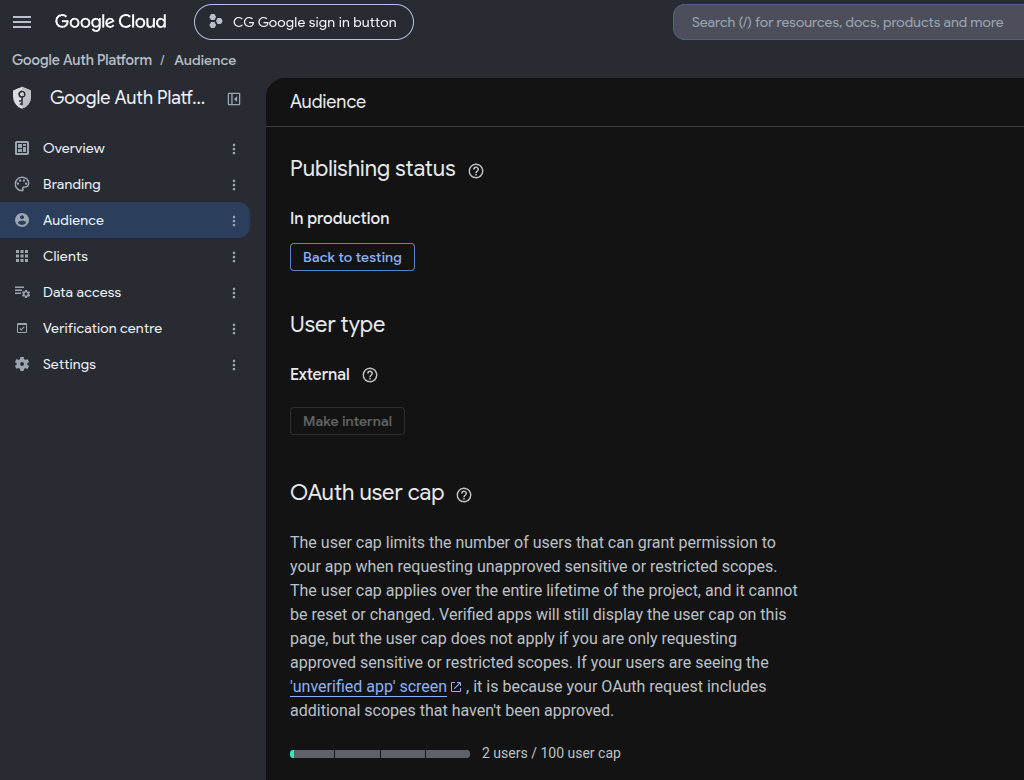Open the main navigation hamburger menu

click(x=22, y=22)
